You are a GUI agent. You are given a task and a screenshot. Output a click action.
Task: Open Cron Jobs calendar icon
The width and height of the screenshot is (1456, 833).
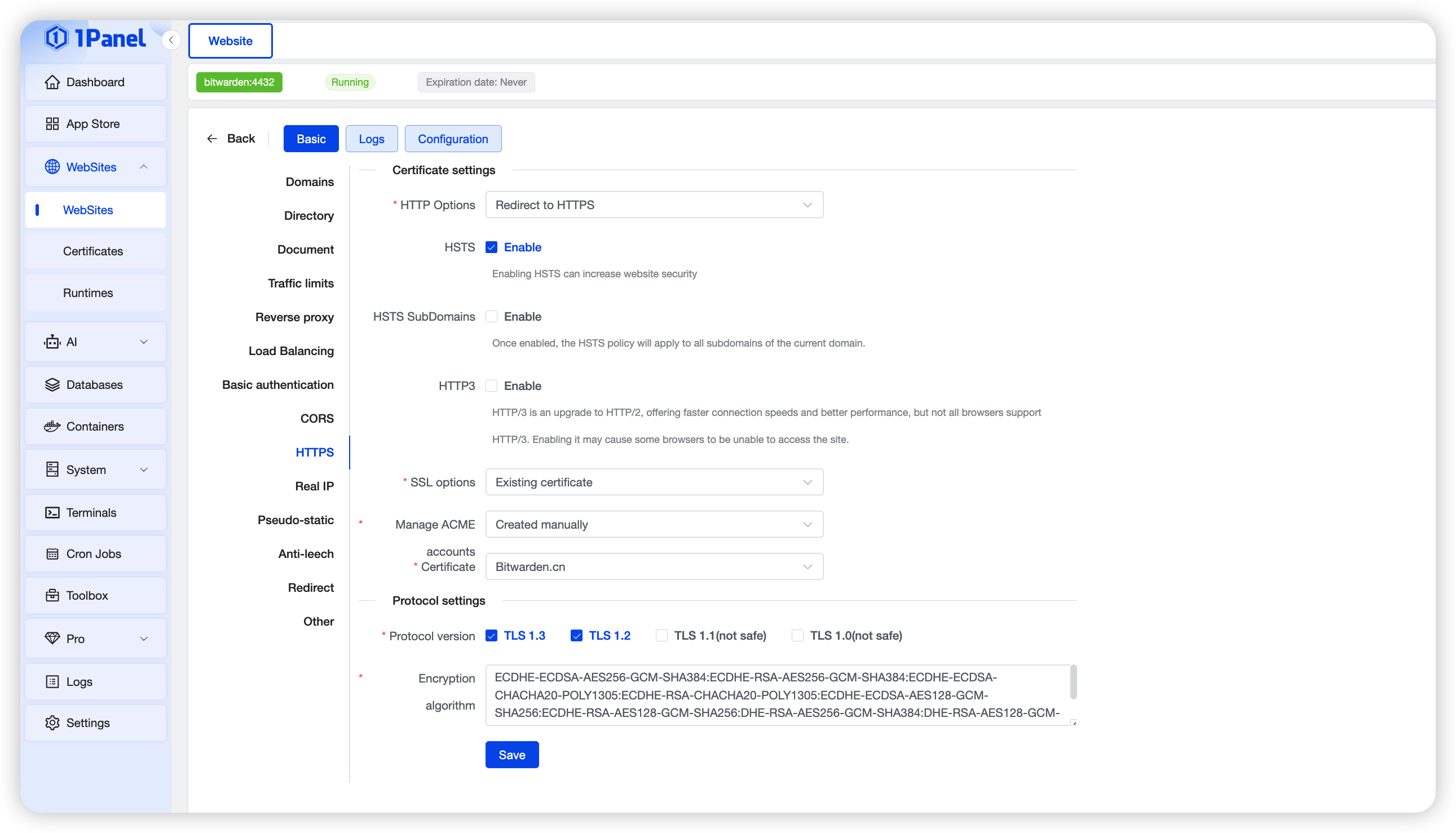click(52, 554)
